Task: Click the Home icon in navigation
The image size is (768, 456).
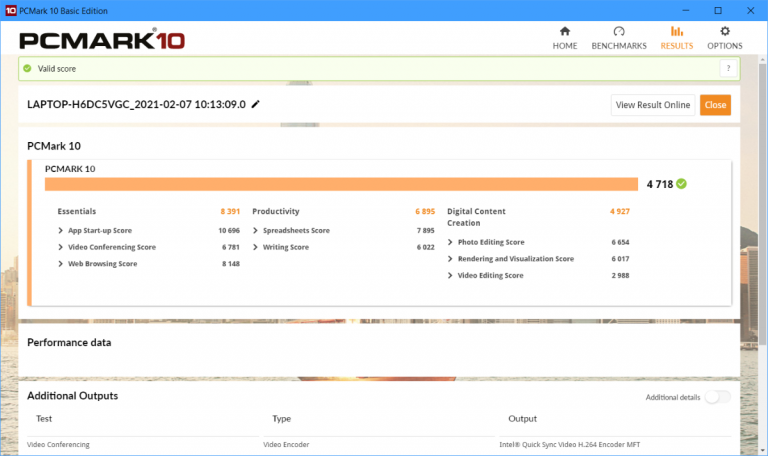Action: click(565, 32)
